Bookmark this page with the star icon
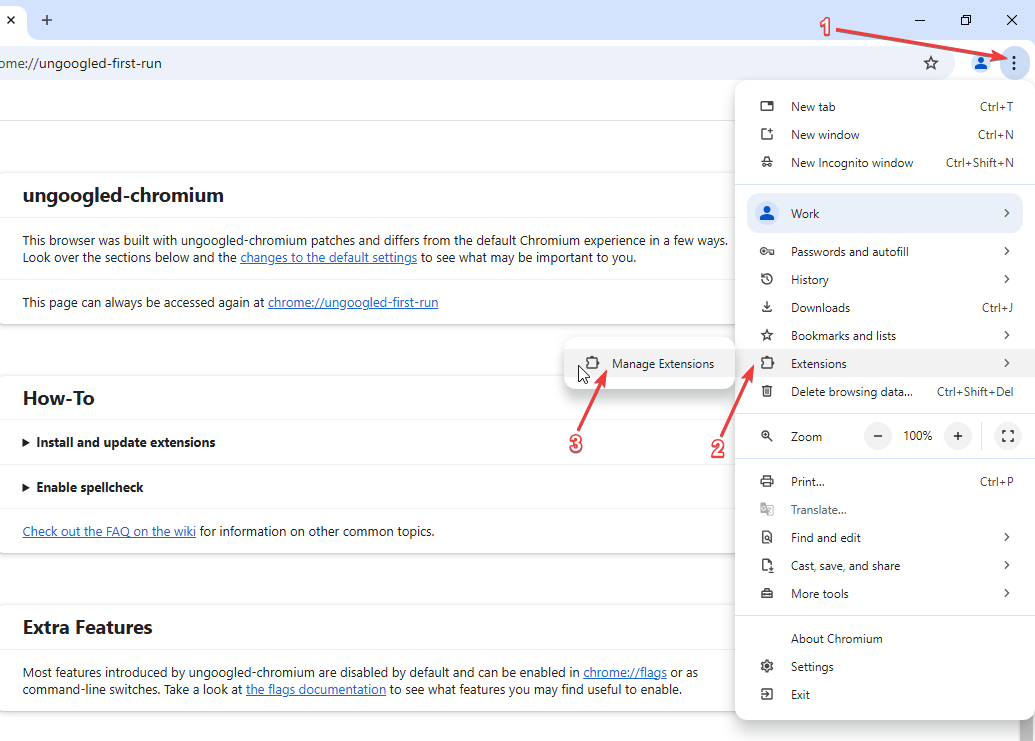Viewport: 1035px width, 741px height. click(x=931, y=63)
